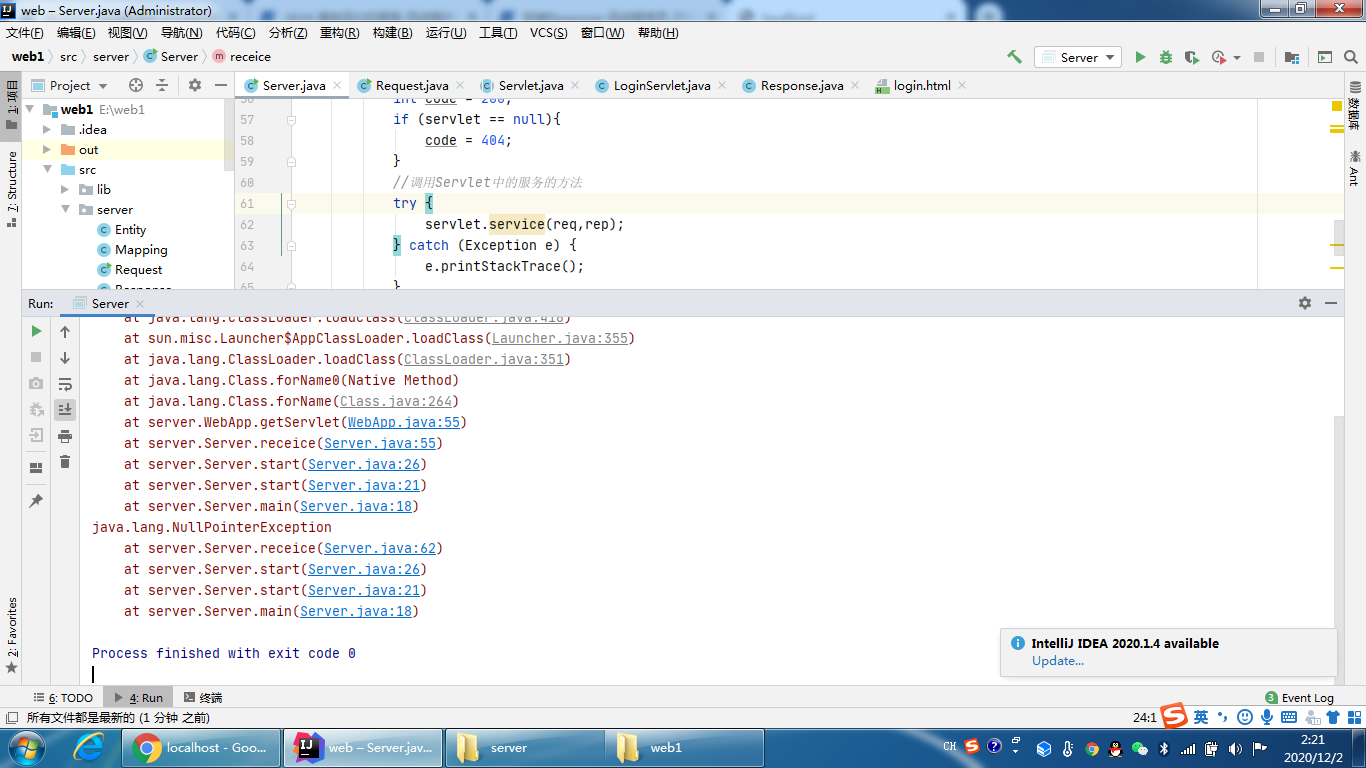Screen dimensions: 1366x768
Task: Open the Server run configuration dropdown
Action: coord(1078,57)
